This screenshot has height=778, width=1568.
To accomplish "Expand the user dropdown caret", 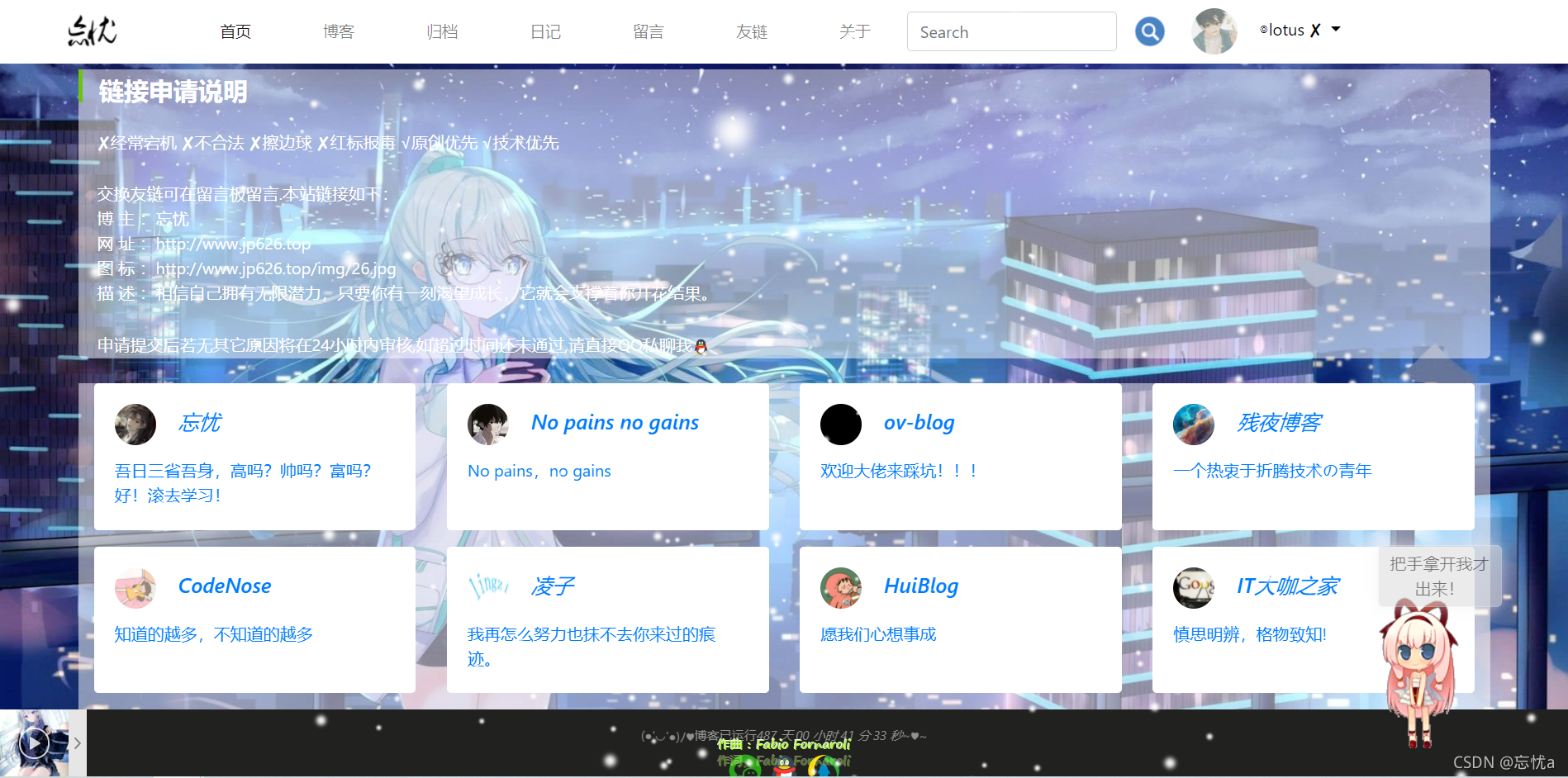I will click(x=1336, y=30).
